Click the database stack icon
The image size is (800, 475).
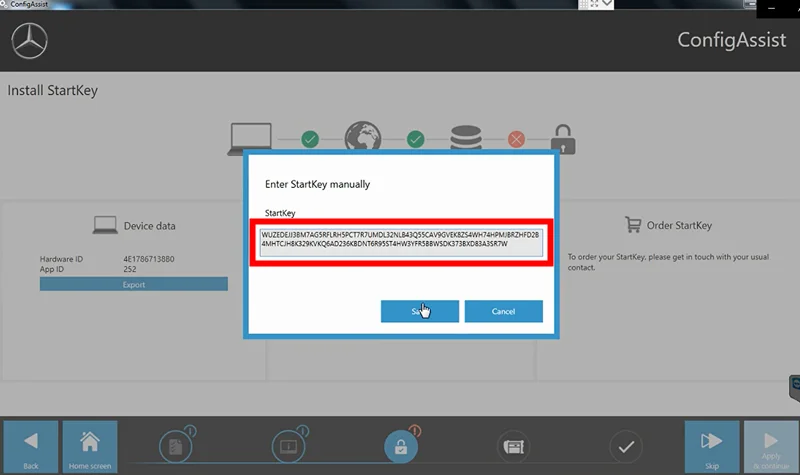click(466, 137)
